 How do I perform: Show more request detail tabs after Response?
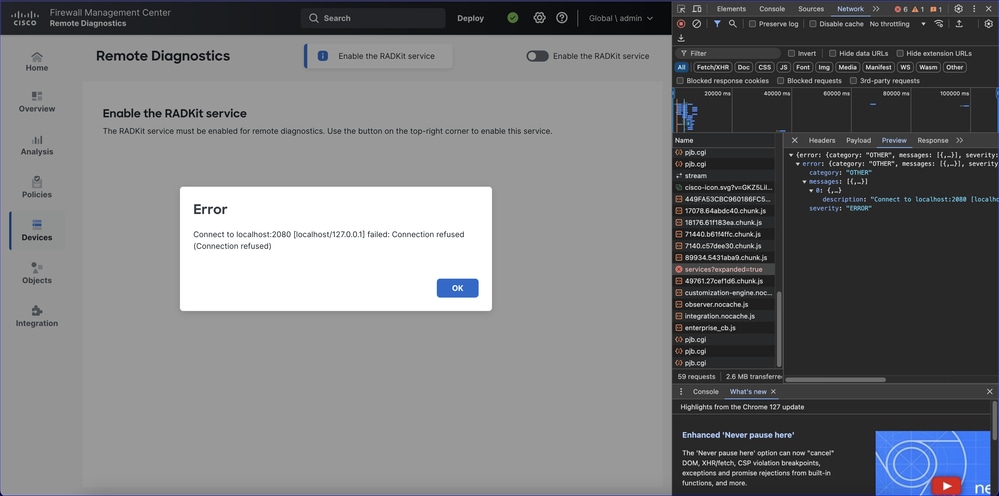click(959, 140)
